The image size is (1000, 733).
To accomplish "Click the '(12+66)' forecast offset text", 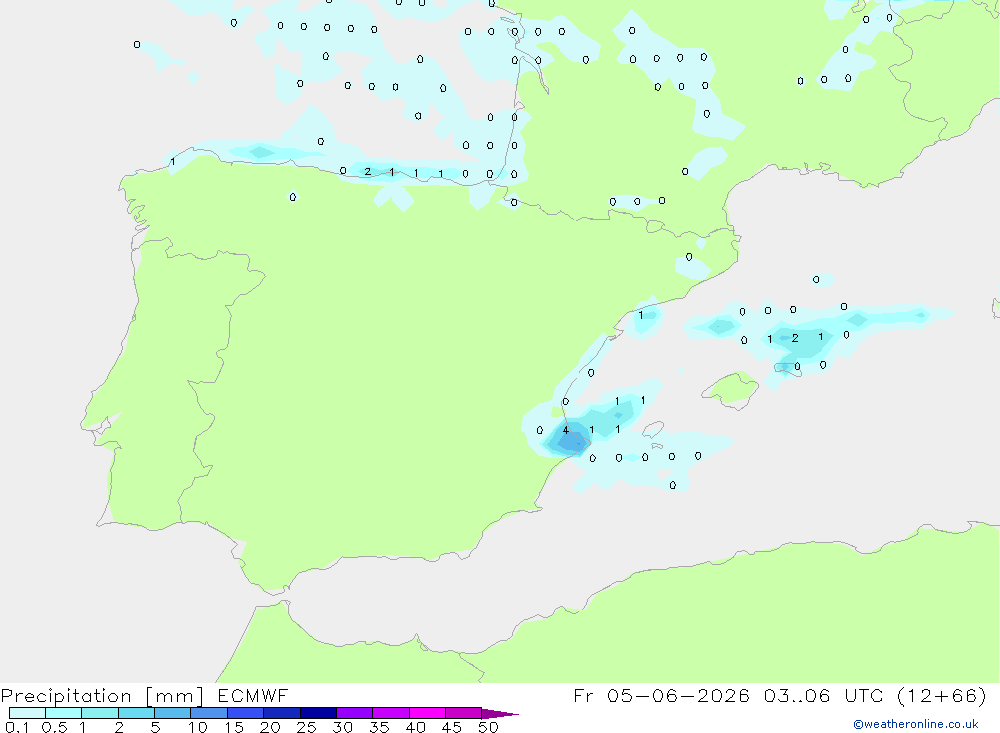I will pyautogui.click(x=941, y=696).
